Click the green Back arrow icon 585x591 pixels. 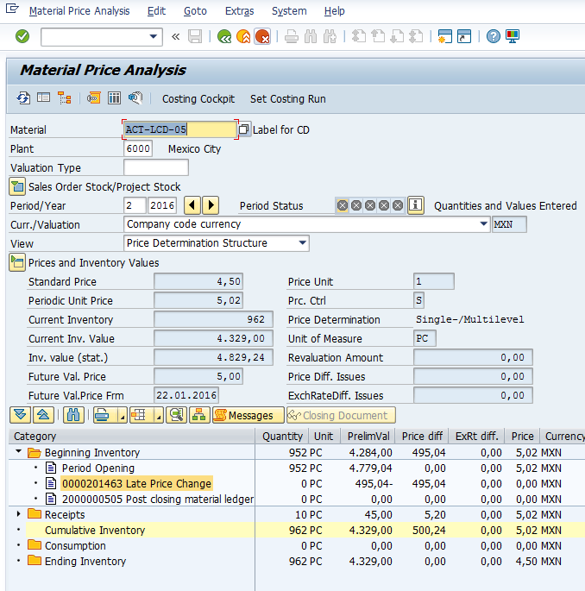pyautogui.click(x=224, y=37)
